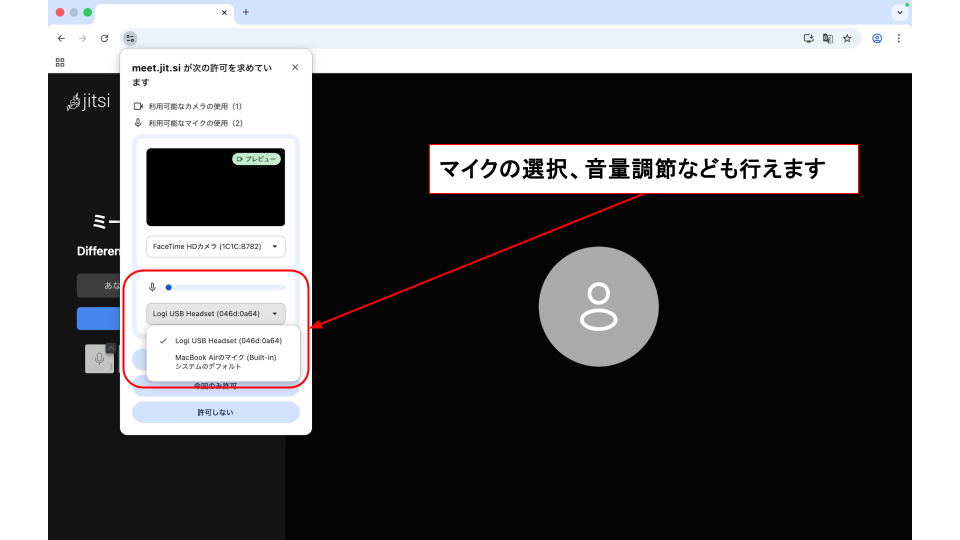The width and height of the screenshot is (960, 540).
Task: Bookmark this page with star icon
Action: point(847,38)
